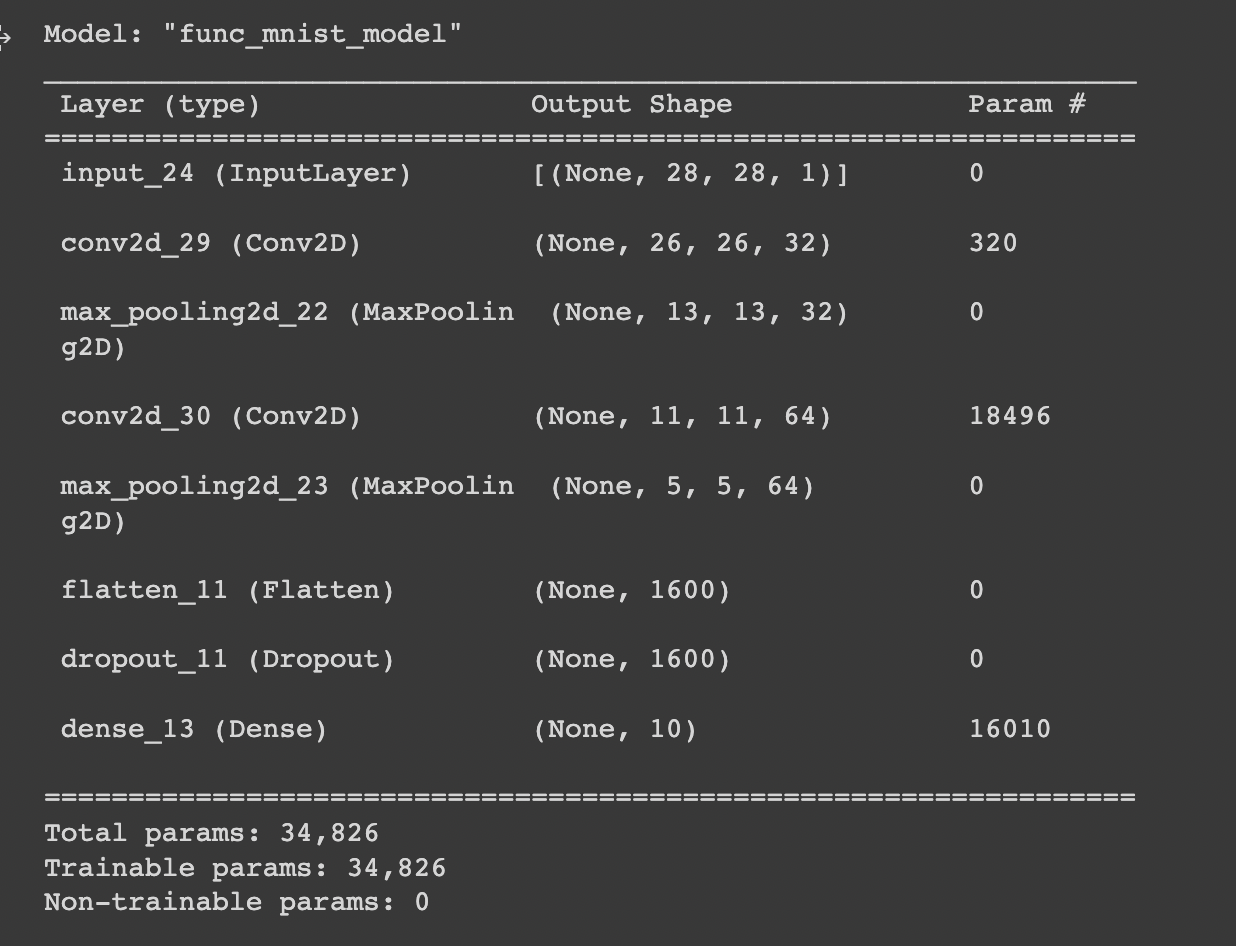This screenshot has width=1236, height=946.
Task: Click the 320 parameter count value
Action: point(993,244)
